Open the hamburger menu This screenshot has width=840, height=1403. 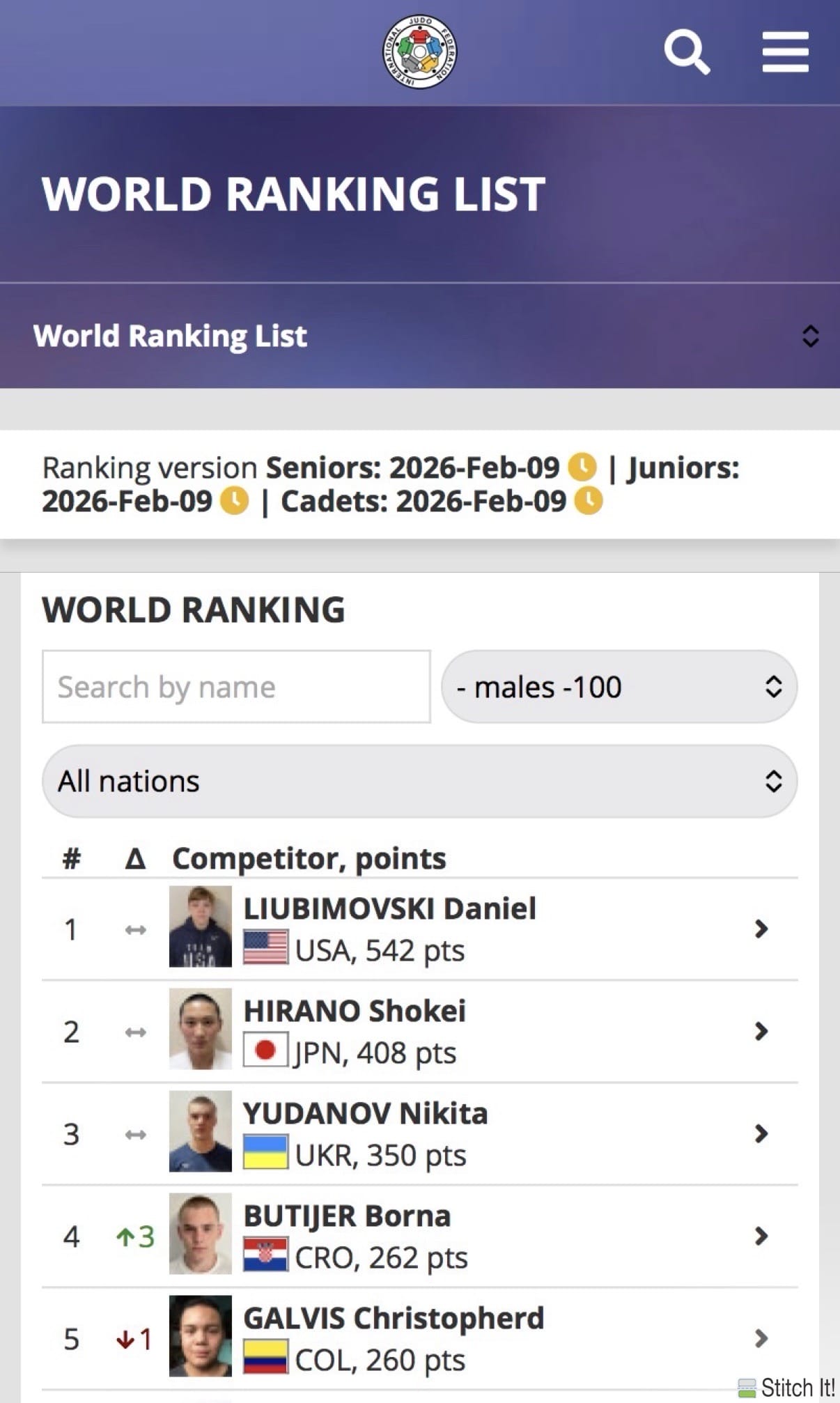(785, 52)
